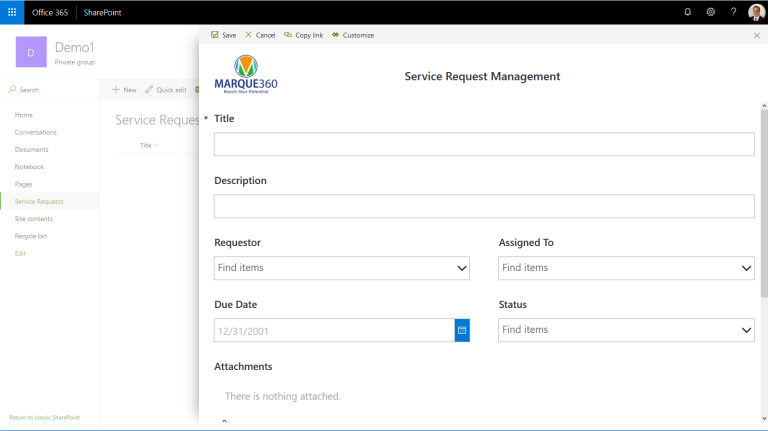Viewport: 768px width, 431px height.
Task: Click SharePoint in top bar
Action: click(x=102, y=12)
